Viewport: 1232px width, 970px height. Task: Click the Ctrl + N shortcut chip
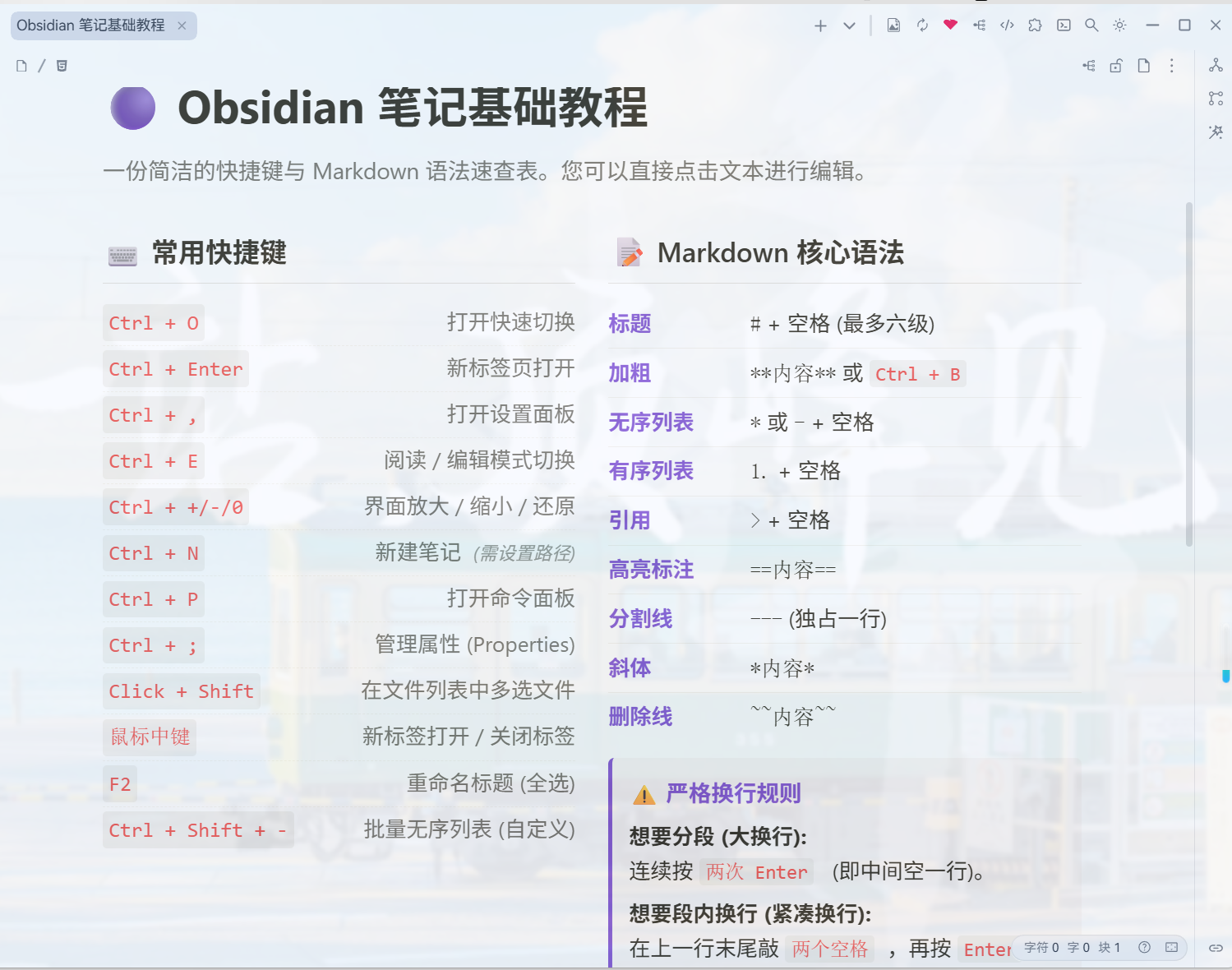tap(154, 553)
